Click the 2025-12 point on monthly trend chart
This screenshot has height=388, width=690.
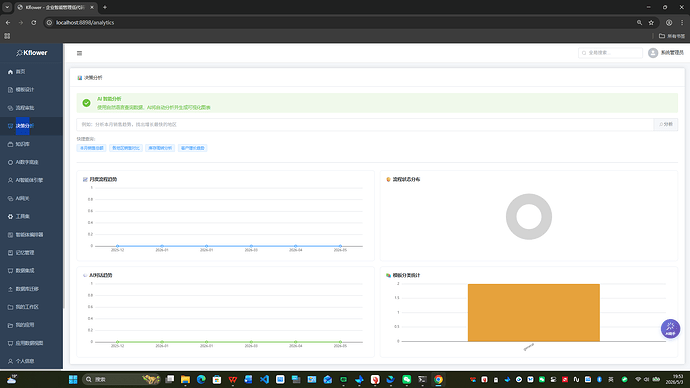click(117, 246)
